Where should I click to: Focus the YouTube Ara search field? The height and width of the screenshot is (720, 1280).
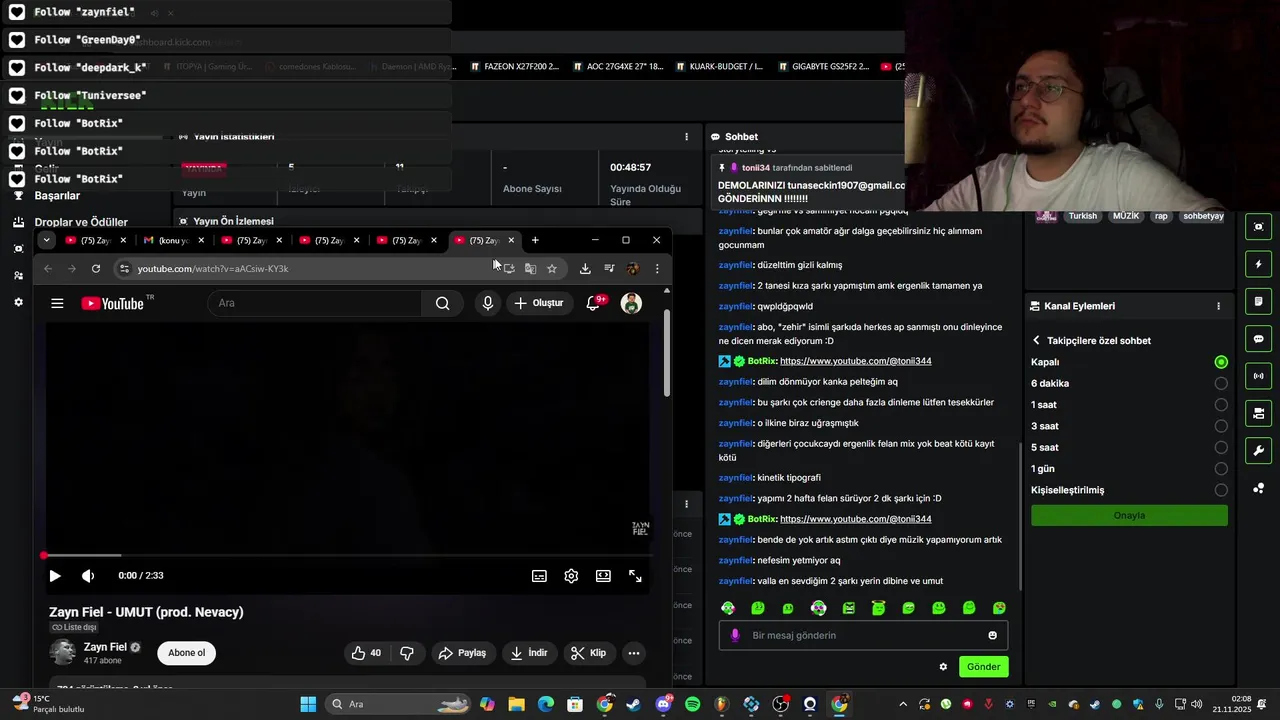tap(315, 303)
